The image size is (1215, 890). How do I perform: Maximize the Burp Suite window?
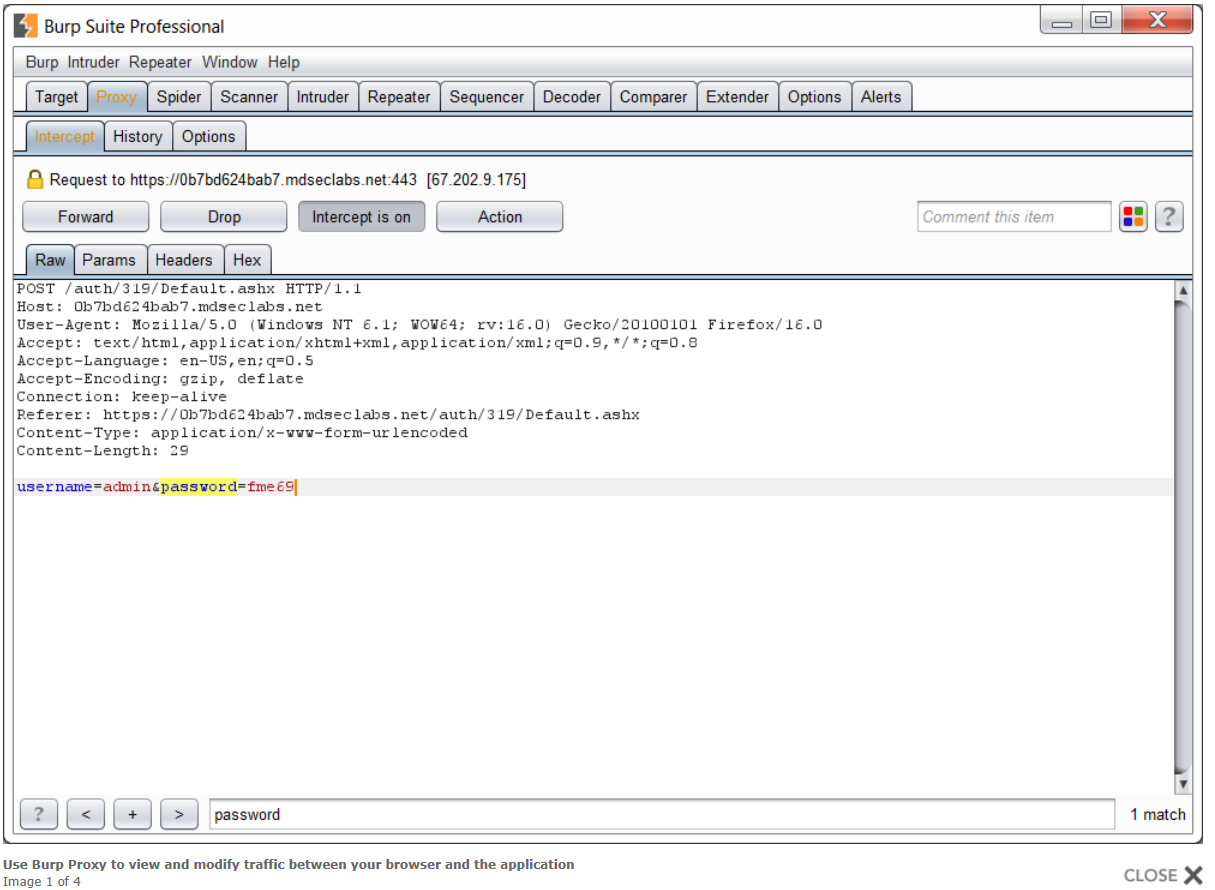(x=1101, y=21)
